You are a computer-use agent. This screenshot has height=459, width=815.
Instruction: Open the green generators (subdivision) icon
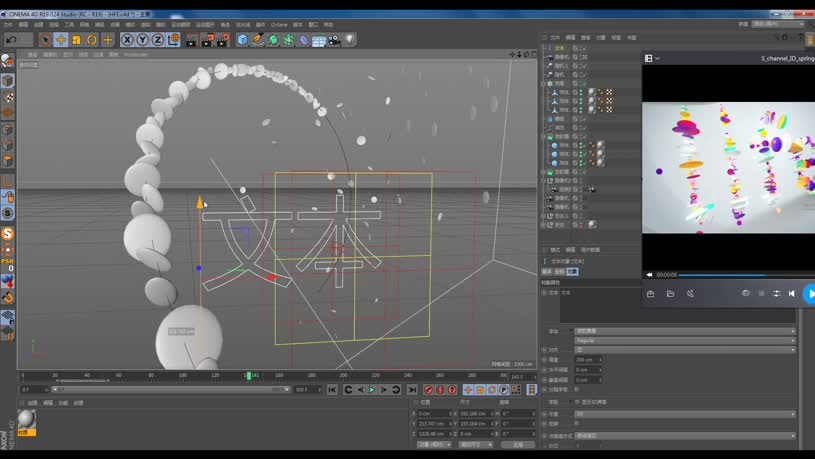[273, 40]
